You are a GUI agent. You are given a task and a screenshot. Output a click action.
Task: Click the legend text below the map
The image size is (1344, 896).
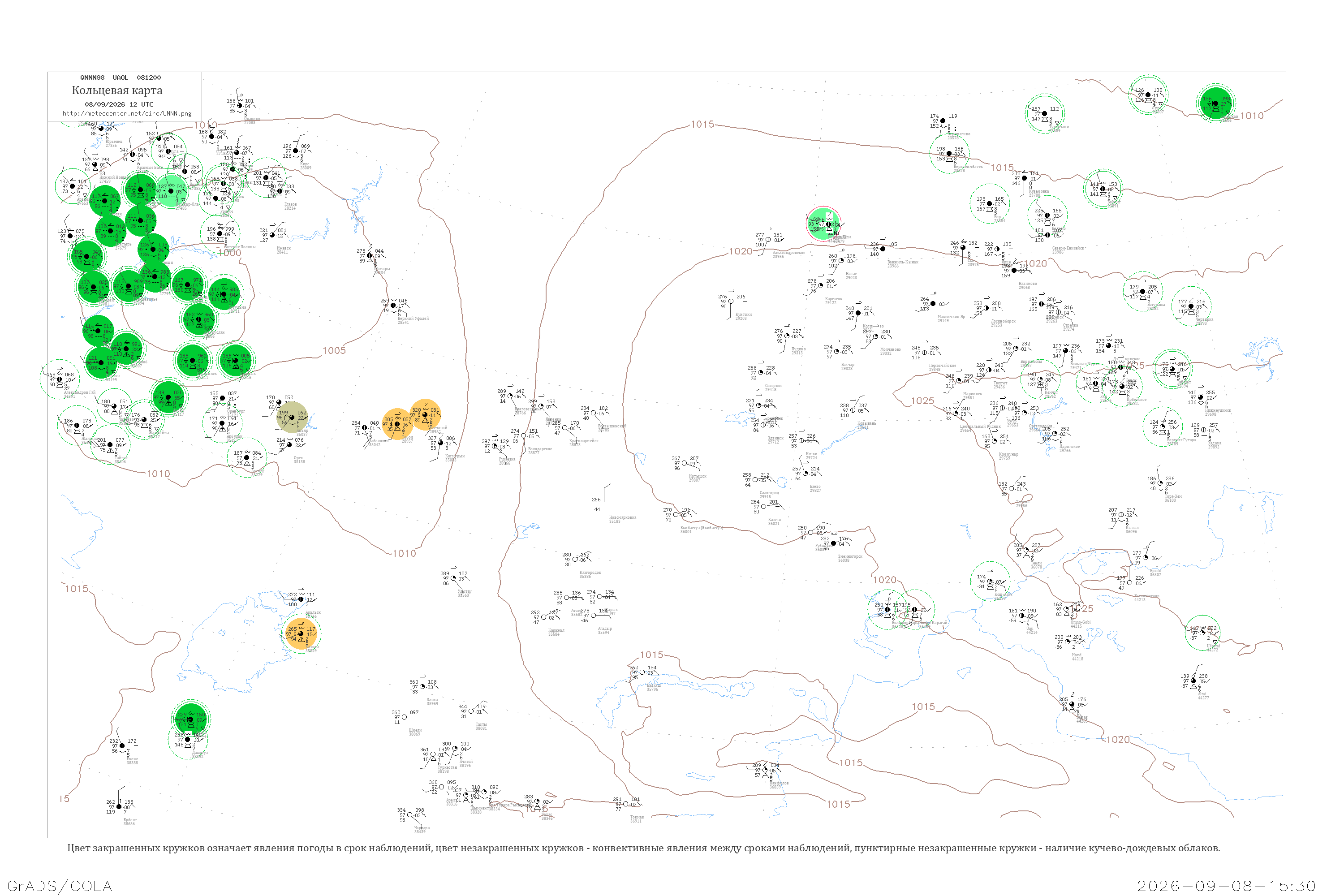[x=643, y=848]
